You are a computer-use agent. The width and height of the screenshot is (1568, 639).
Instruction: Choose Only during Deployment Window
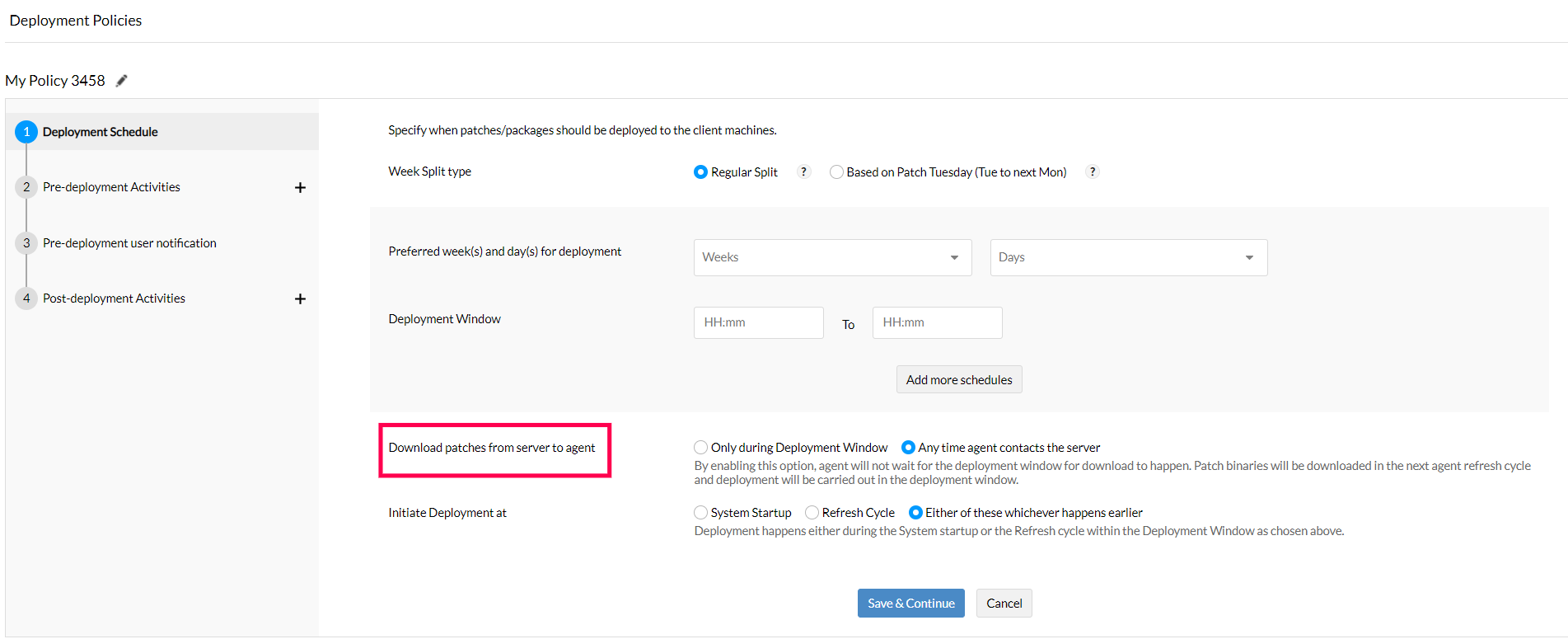pyautogui.click(x=700, y=447)
